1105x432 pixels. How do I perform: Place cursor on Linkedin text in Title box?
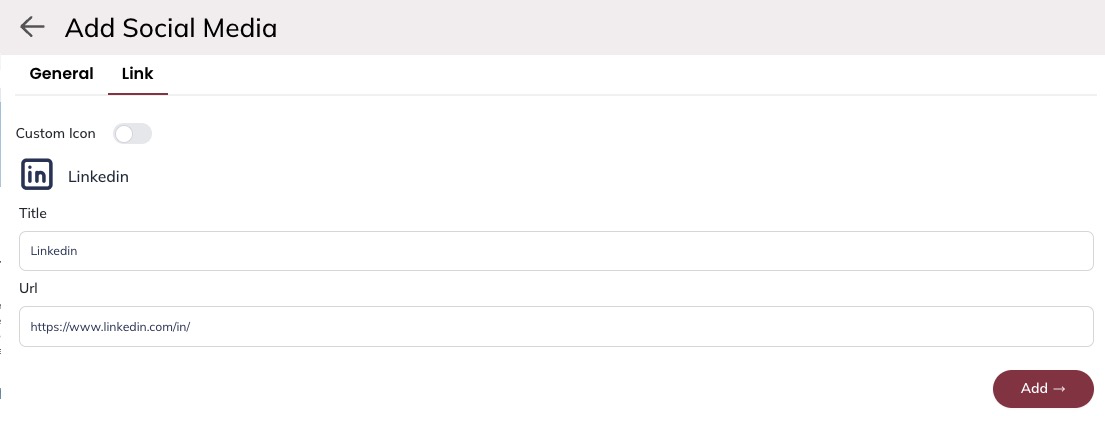54,251
